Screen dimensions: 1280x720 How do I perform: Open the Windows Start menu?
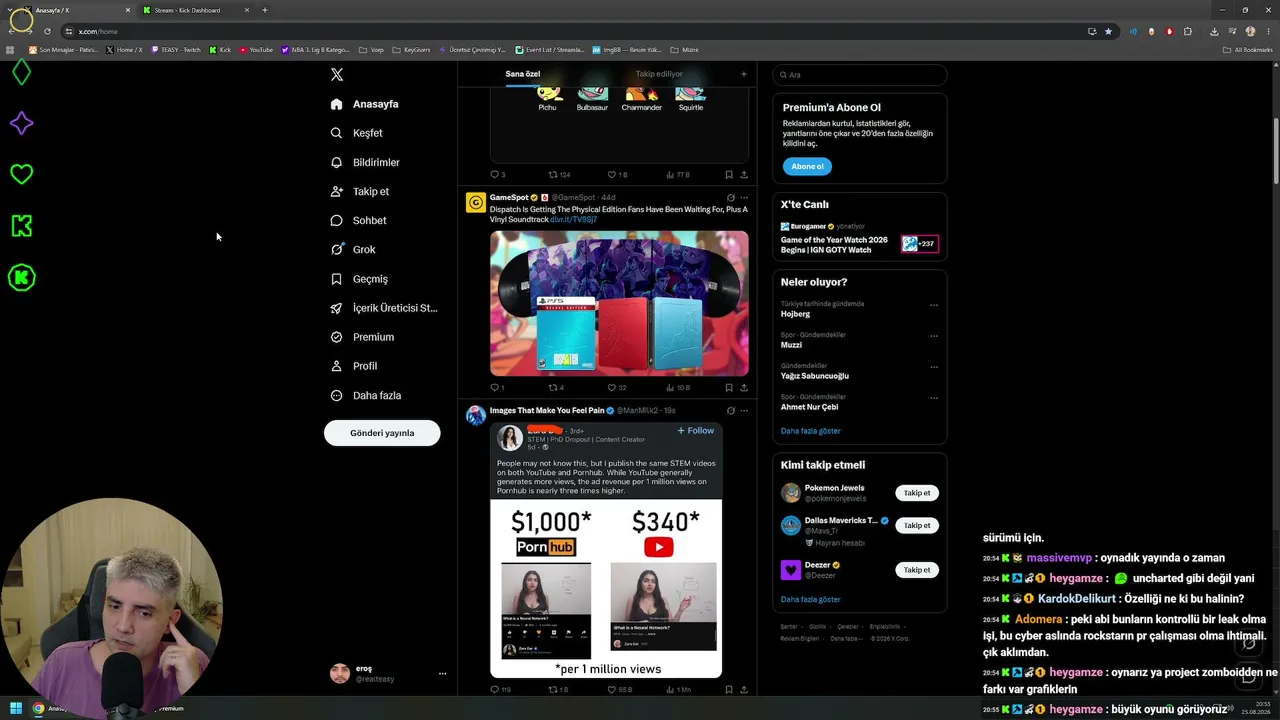(16, 708)
